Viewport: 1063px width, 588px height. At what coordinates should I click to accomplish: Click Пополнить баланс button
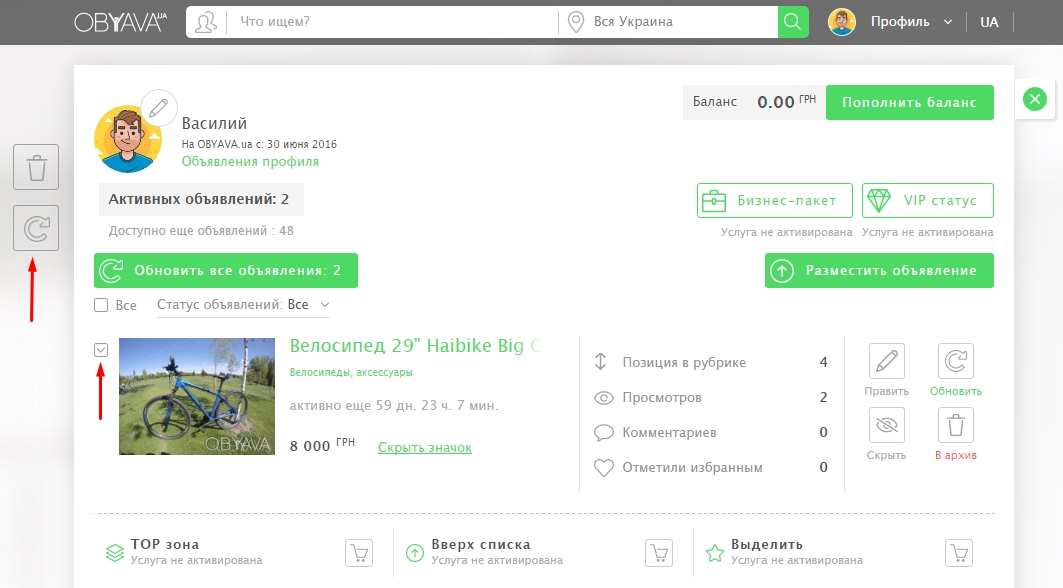[x=909, y=102]
